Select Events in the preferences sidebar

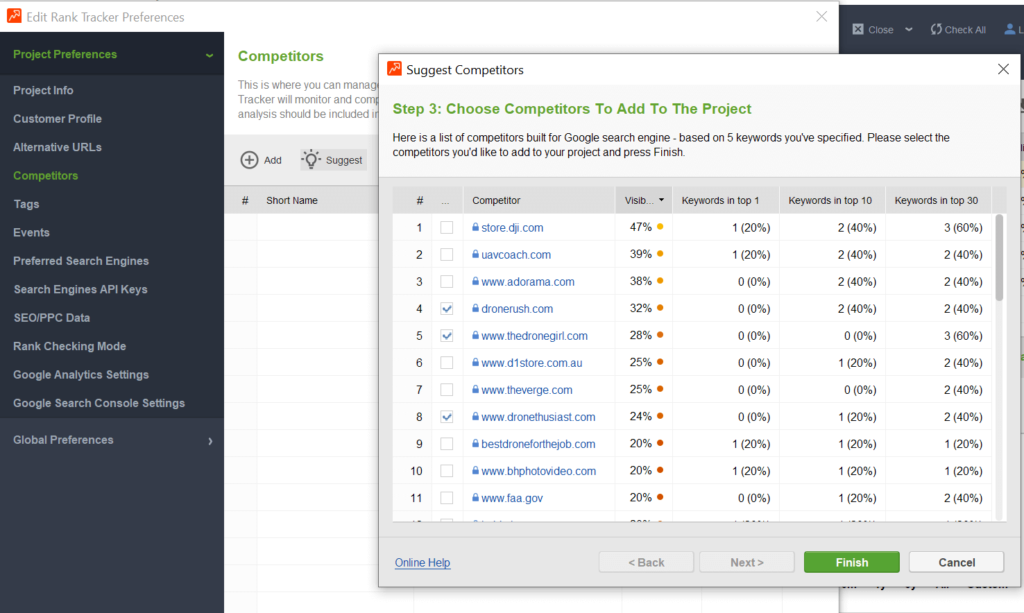click(31, 232)
